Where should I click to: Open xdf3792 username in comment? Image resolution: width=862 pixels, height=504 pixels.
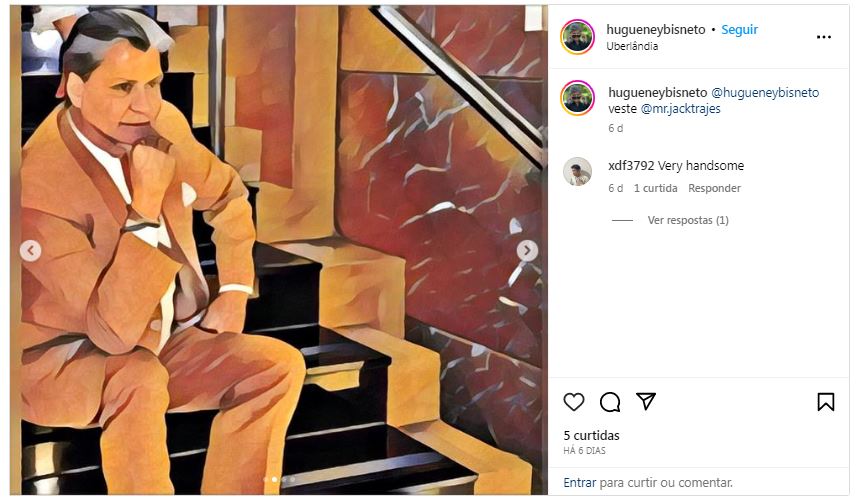pyautogui.click(x=630, y=166)
